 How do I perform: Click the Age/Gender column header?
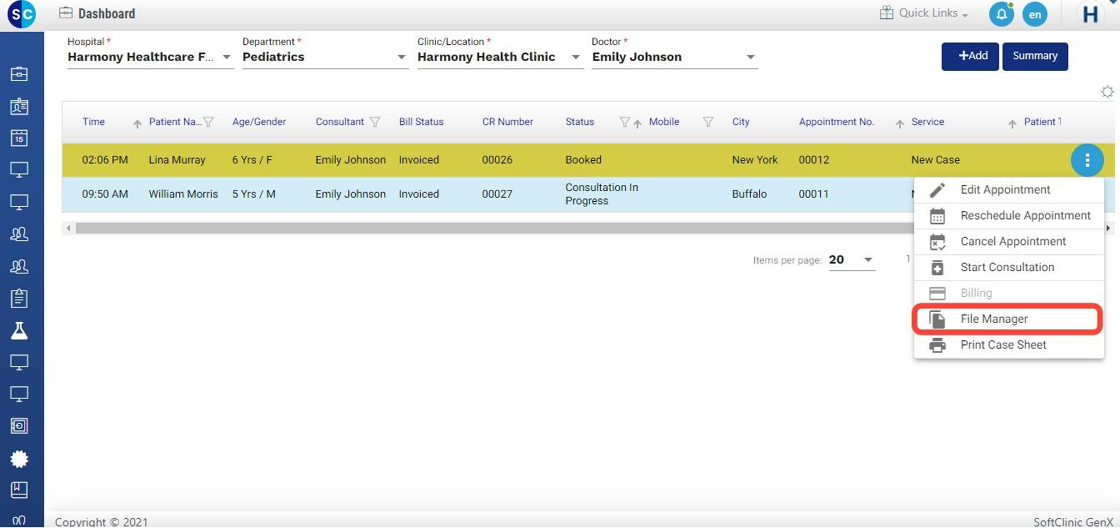pyautogui.click(x=259, y=122)
